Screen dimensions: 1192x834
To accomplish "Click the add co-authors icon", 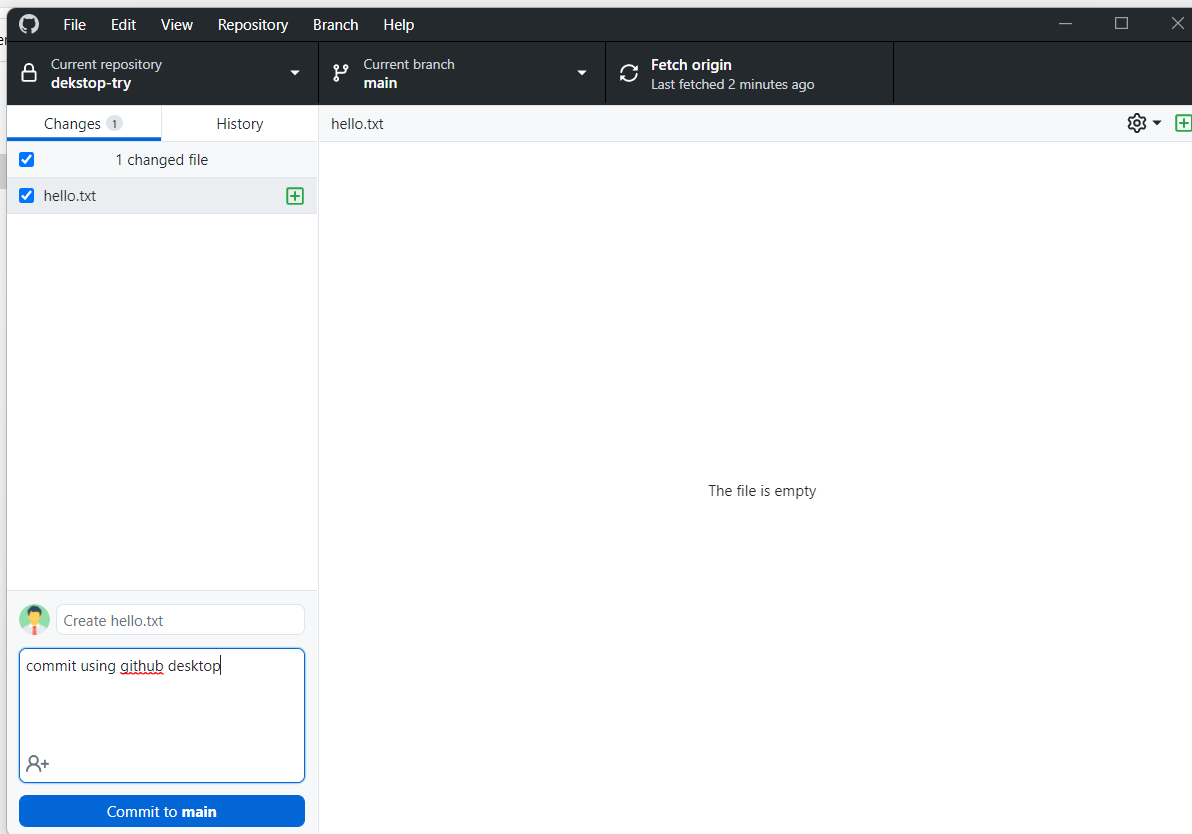I will [x=37, y=763].
